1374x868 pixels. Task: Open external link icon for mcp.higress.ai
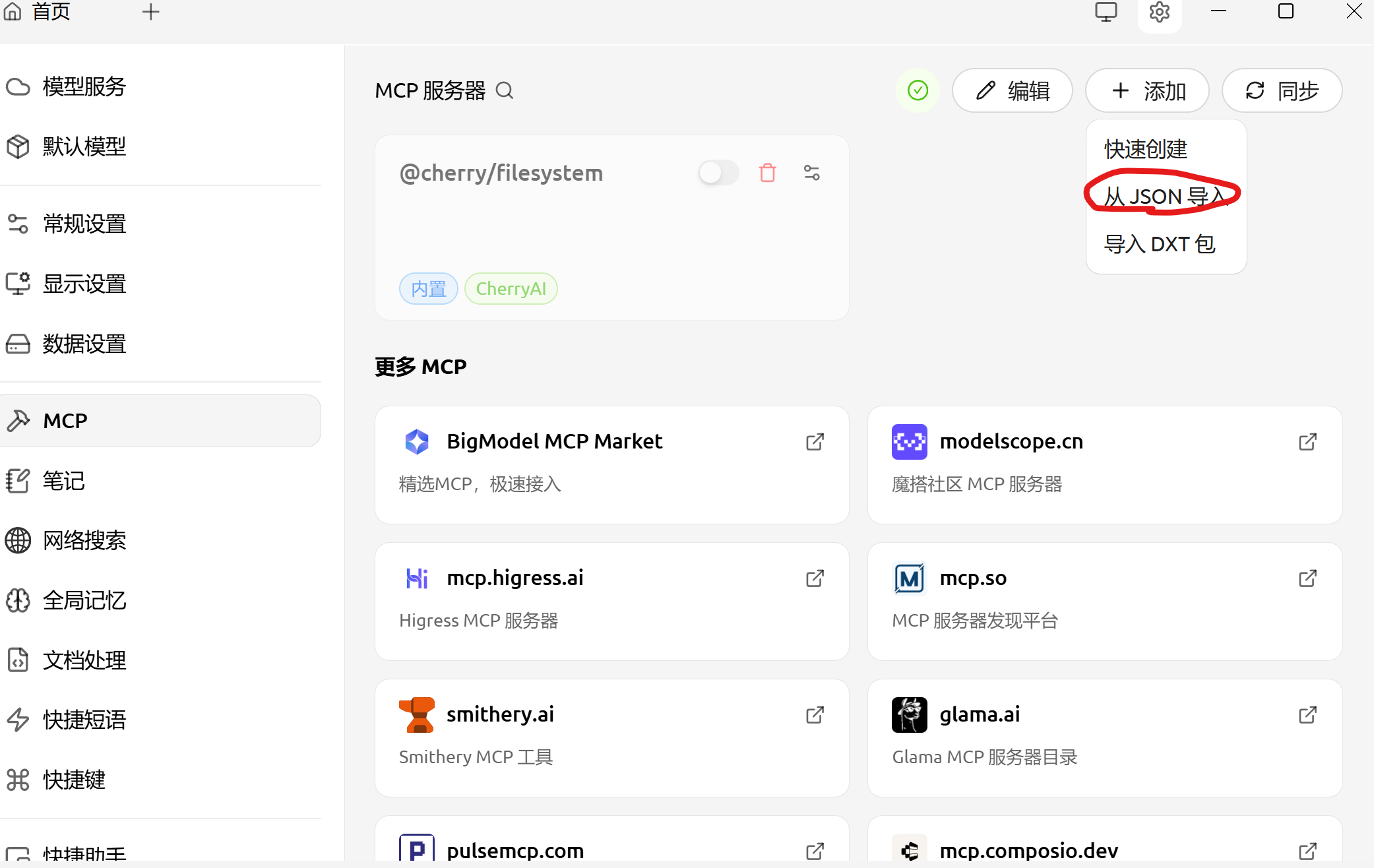[815, 578]
